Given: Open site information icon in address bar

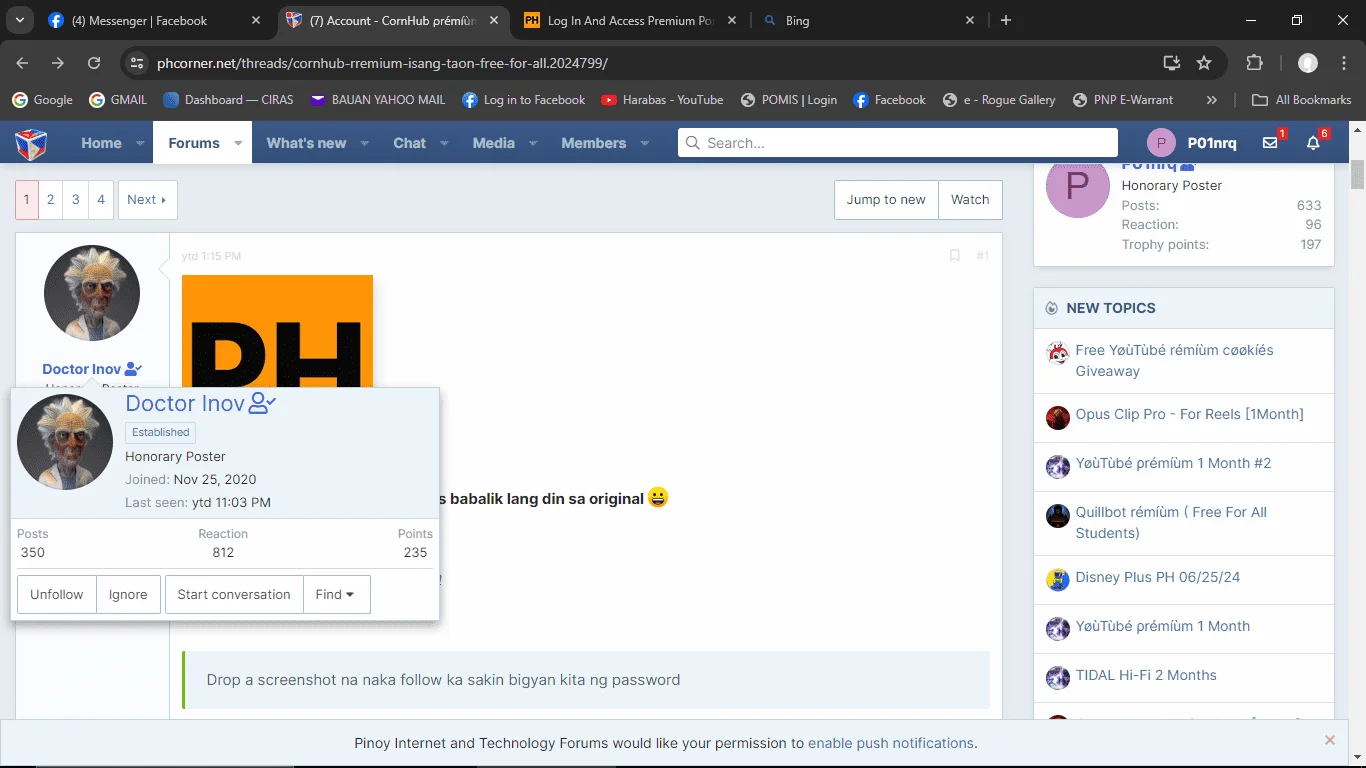Looking at the screenshot, I should 138,63.
